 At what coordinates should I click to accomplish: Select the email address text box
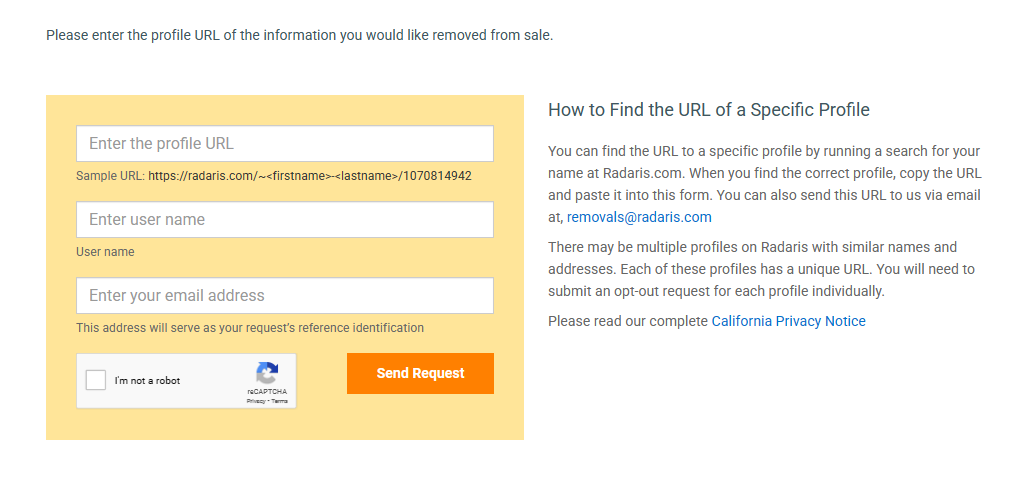click(x=285, y=296)
